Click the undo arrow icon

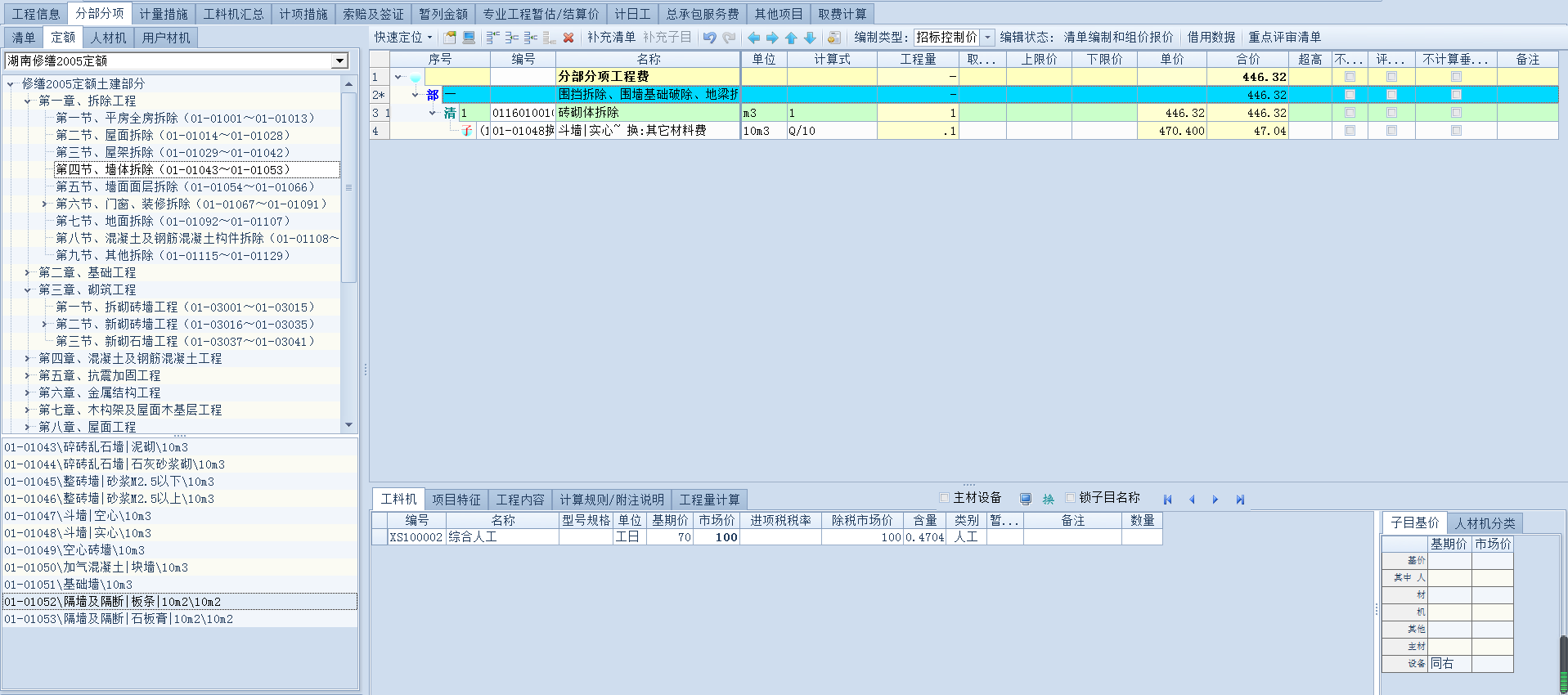[x=709, y=38]
